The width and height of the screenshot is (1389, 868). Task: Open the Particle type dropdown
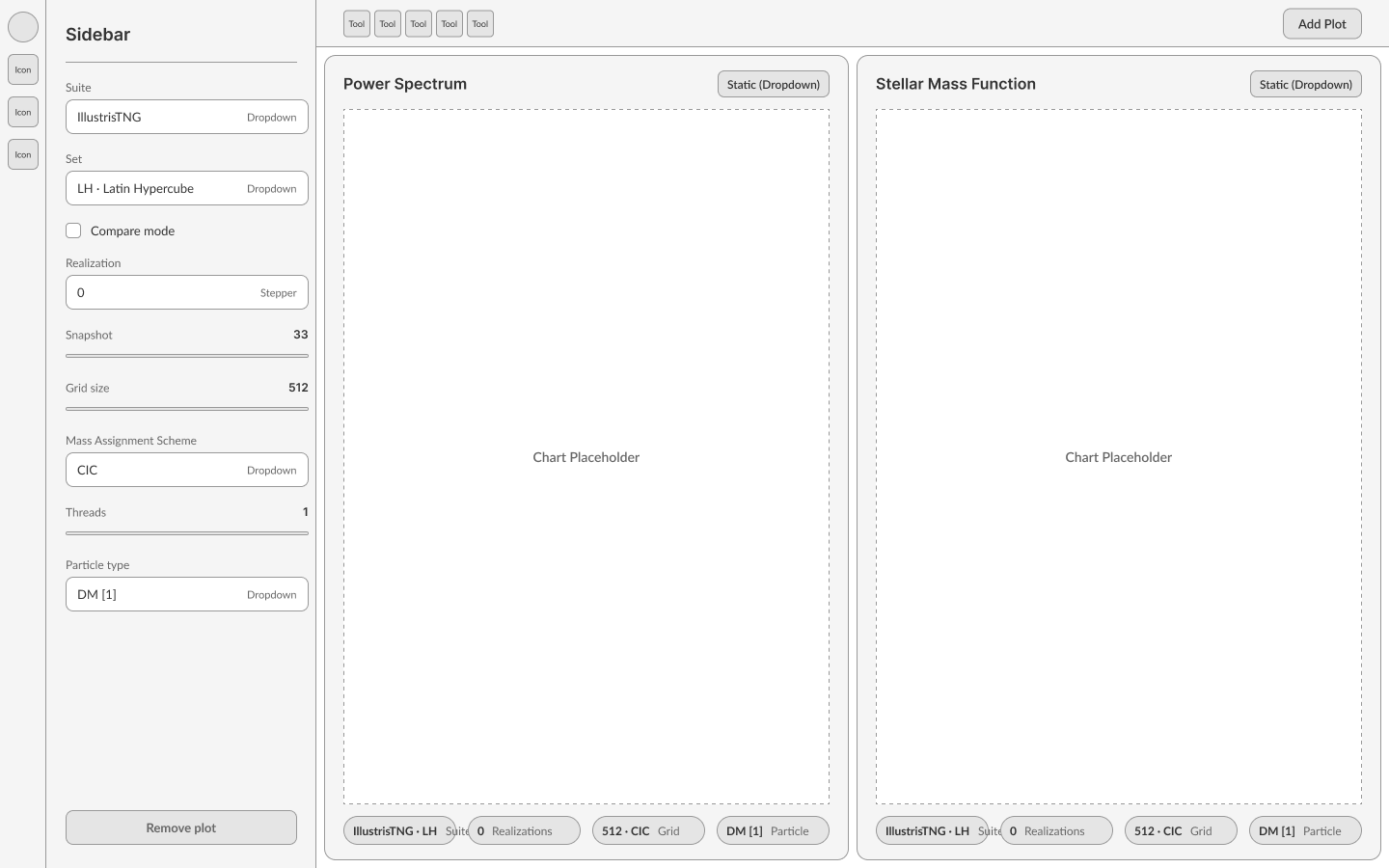pos(187,594)
